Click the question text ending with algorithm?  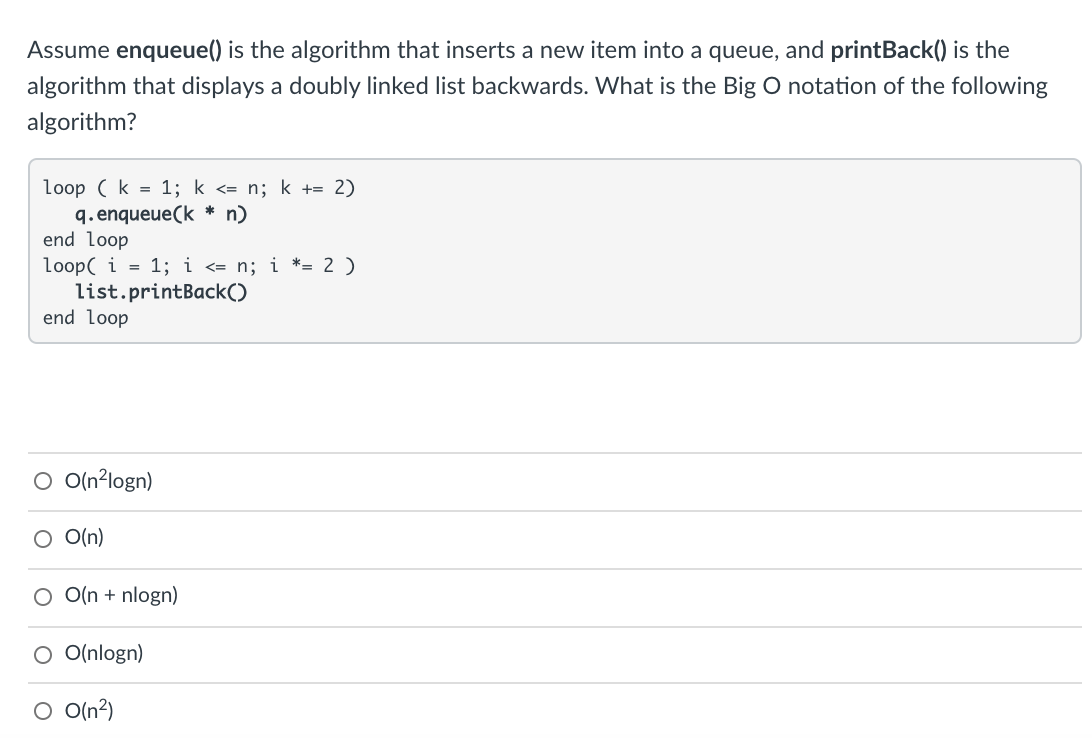537,86
